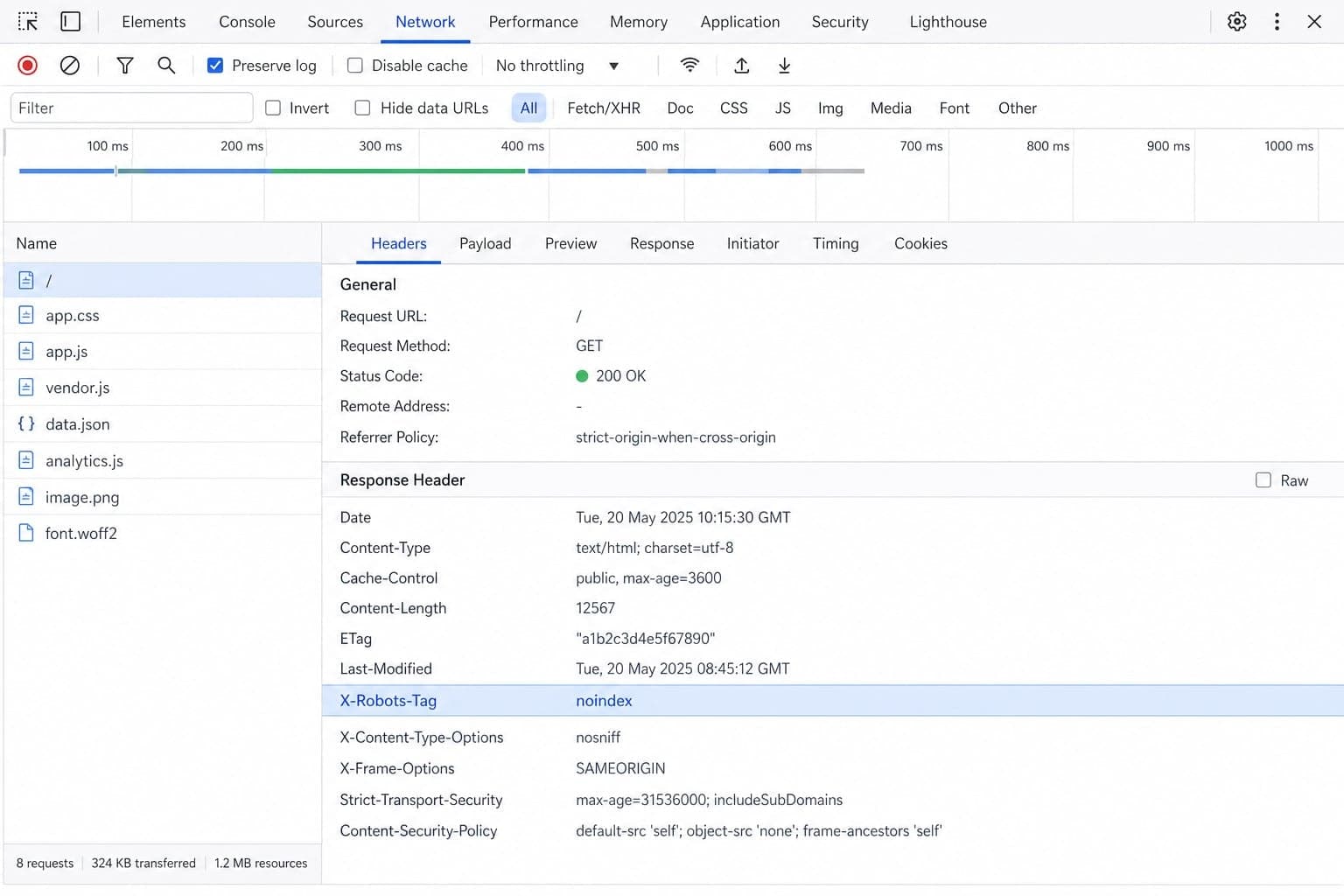Image resolution: width=1344 pixels, height=896 pixels.
Task: Enable Raw response headers checkbox
Action: tap(1263, 480)
